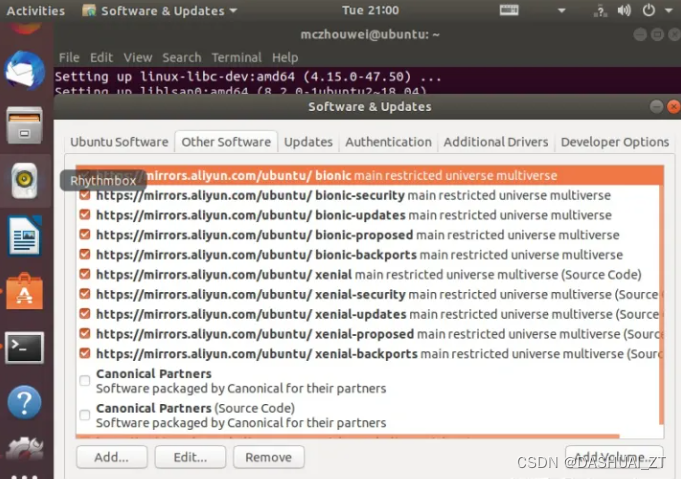Click the Activities button
This screenshot has width=681, height=479.
coord(36,10)
